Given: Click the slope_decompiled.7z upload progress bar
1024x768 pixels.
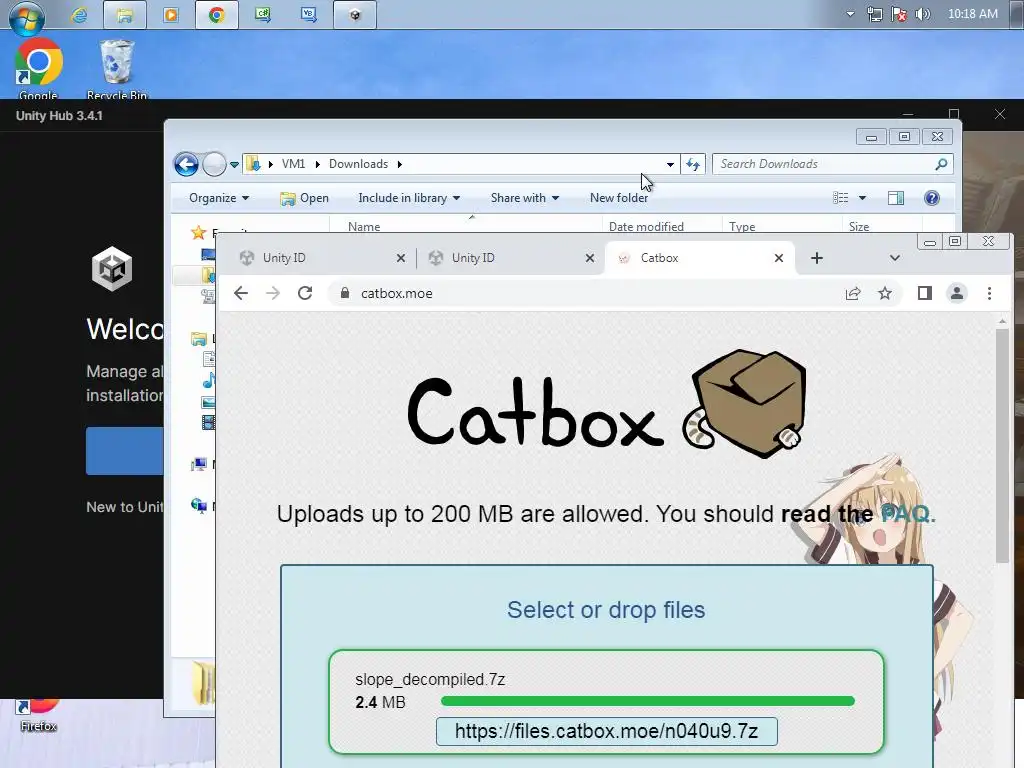Looking at the screenshot, I should point(647,701).
